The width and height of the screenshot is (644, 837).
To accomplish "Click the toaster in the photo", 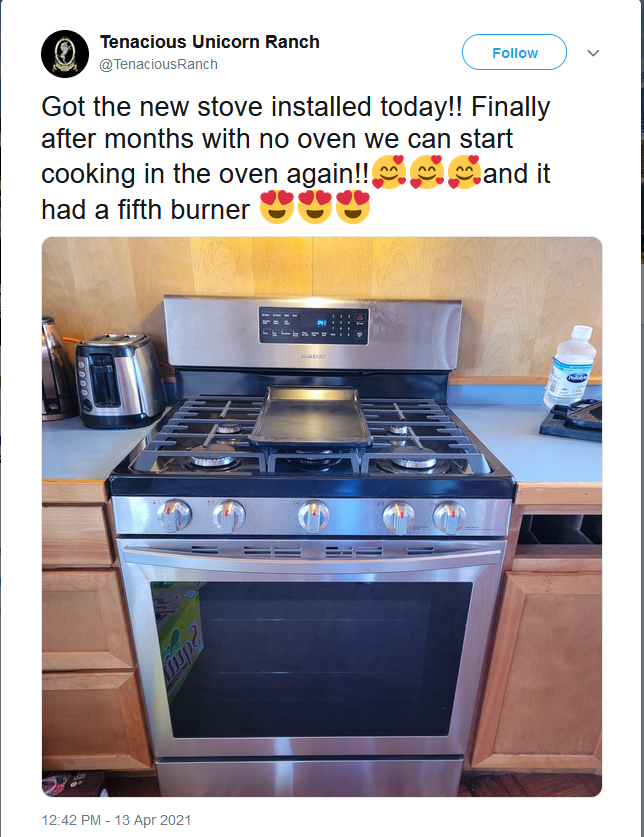I will 120,381.
